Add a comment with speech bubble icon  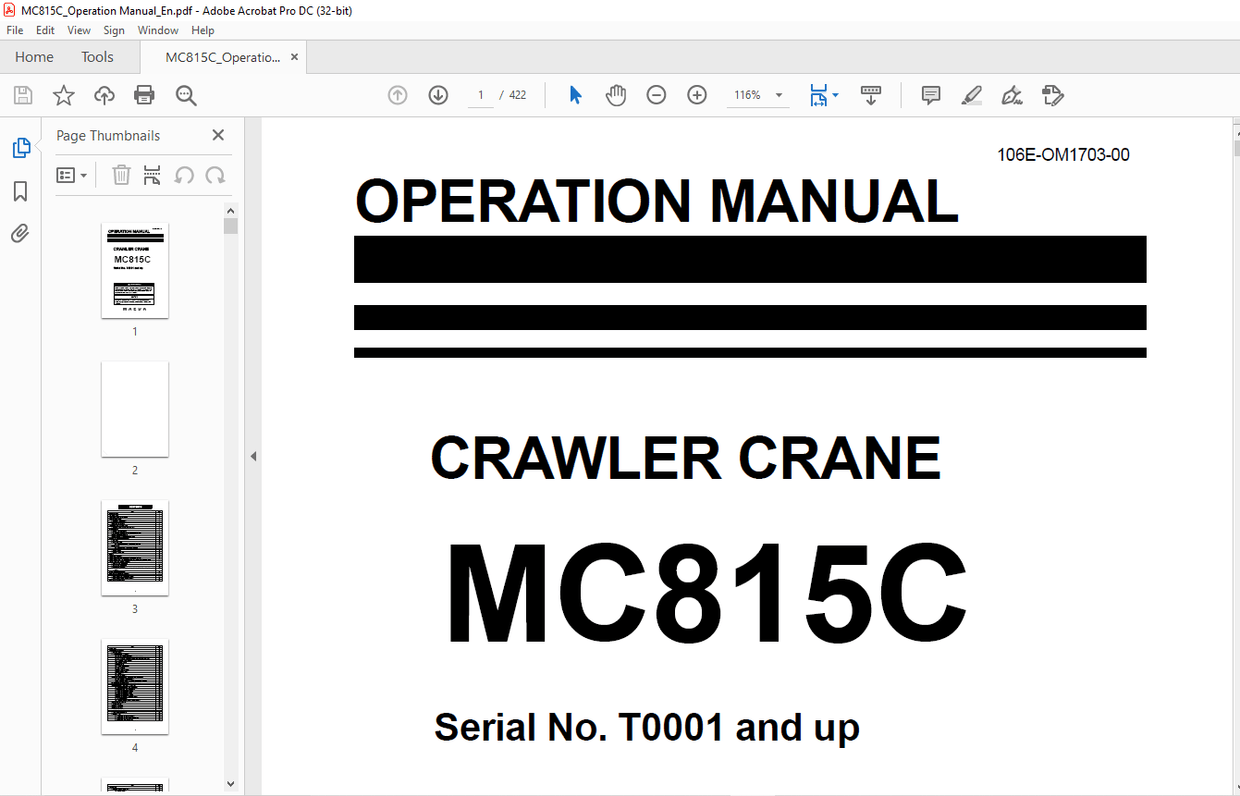(931, 95)
